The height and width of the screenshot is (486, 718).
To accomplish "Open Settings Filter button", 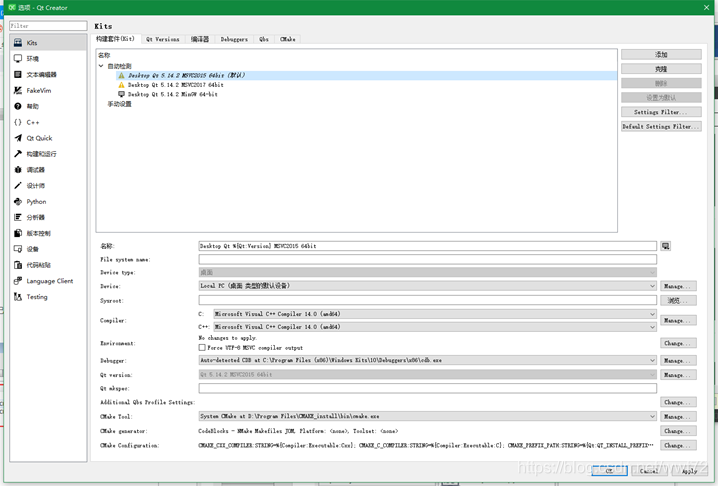I will 661,112.
